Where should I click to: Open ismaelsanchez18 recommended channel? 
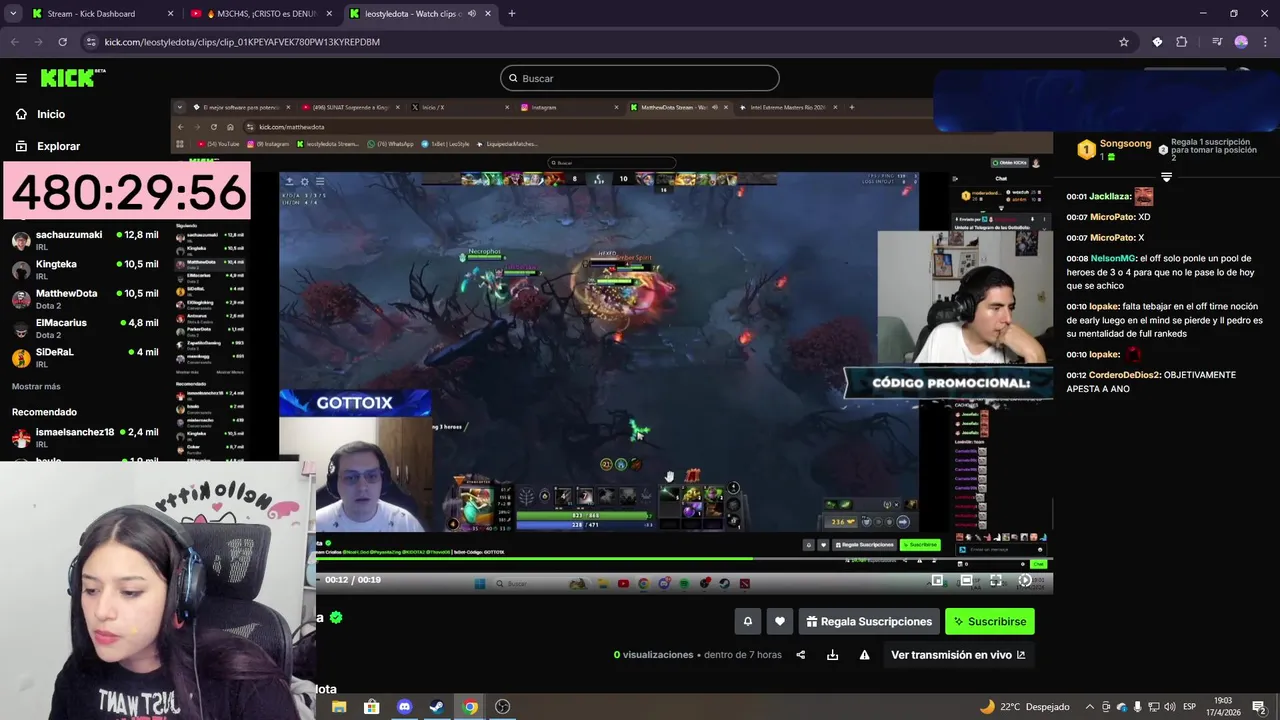pyautogui.click(x=85, y=438)
